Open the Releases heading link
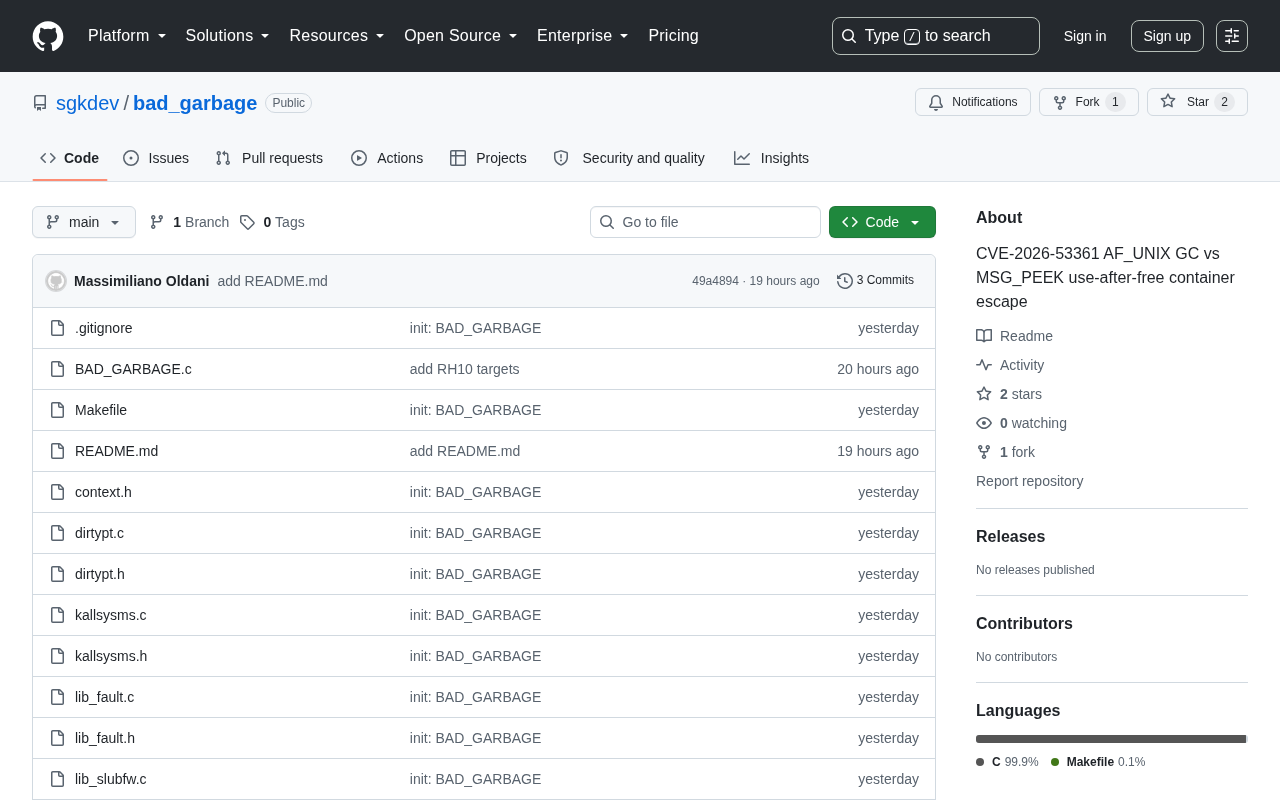 coord(1011,537)
